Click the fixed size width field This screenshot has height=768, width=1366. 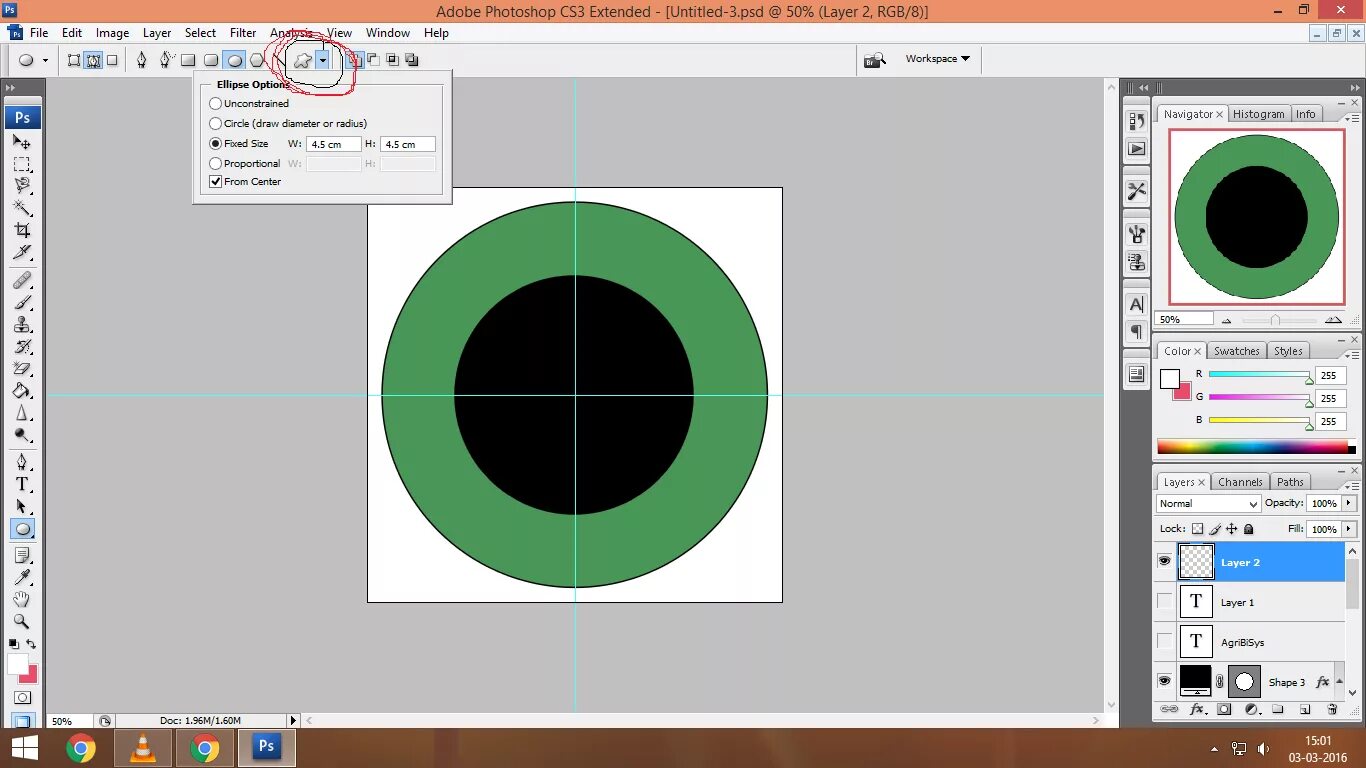pyautogui.click(x=333, y=144)
